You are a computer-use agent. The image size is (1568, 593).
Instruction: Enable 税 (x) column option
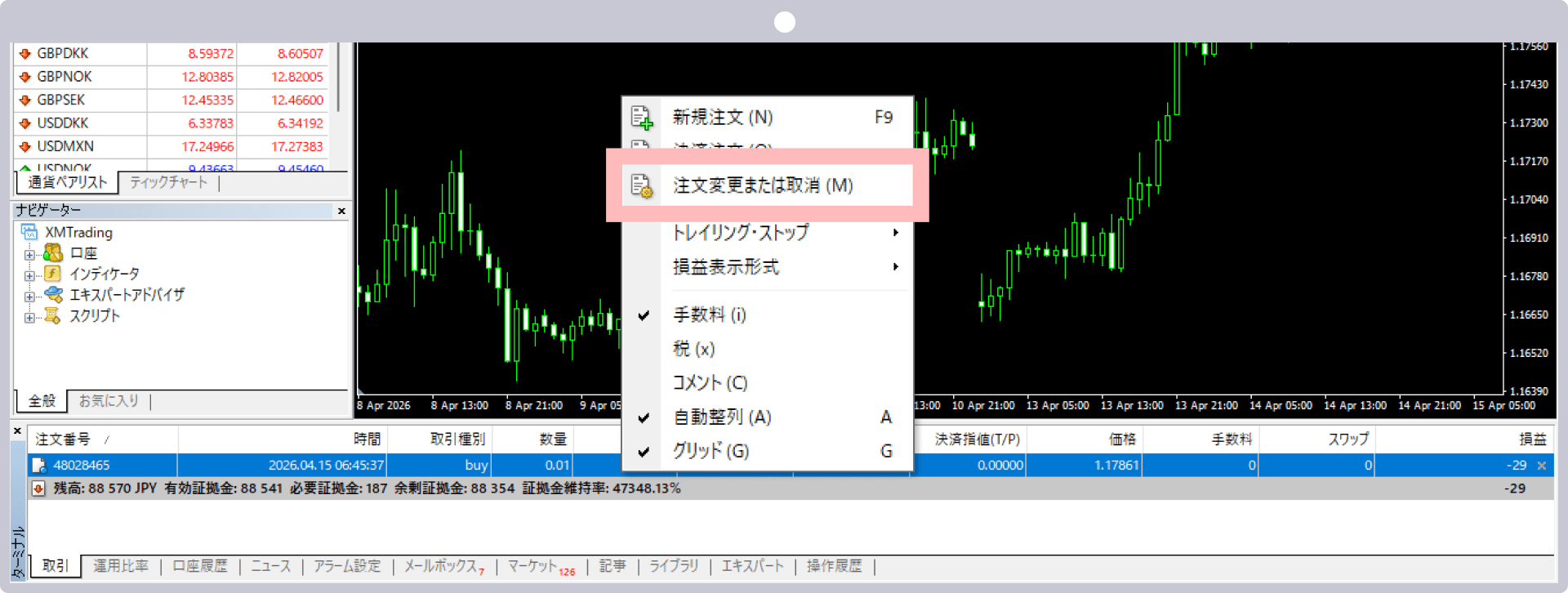click(x=766, y=349)
